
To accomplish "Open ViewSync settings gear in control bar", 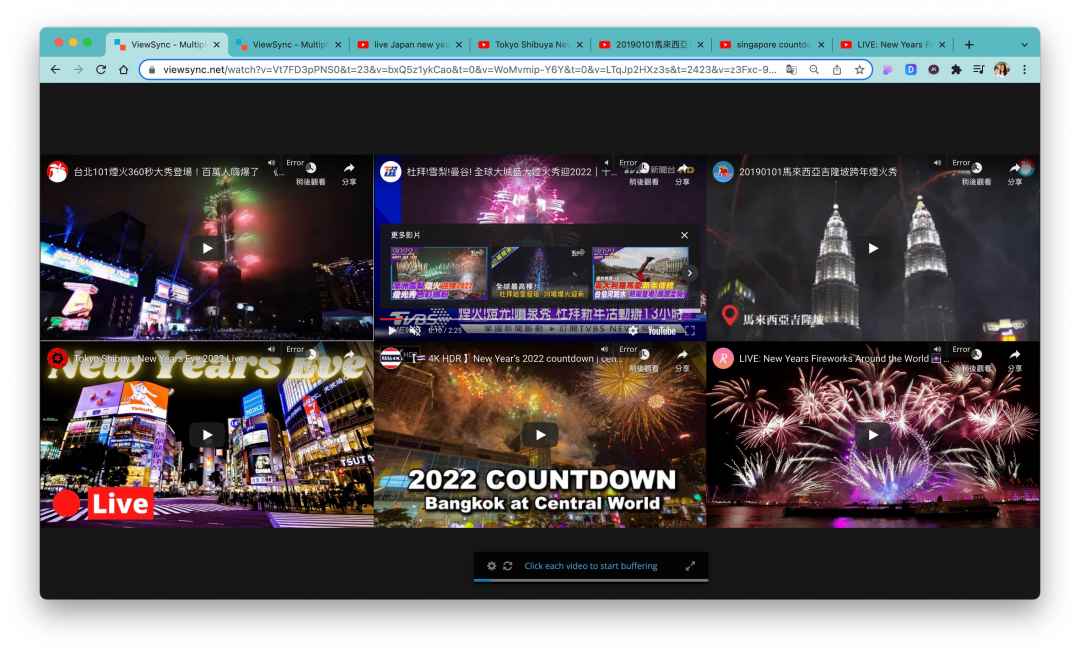I will [491, 566].
